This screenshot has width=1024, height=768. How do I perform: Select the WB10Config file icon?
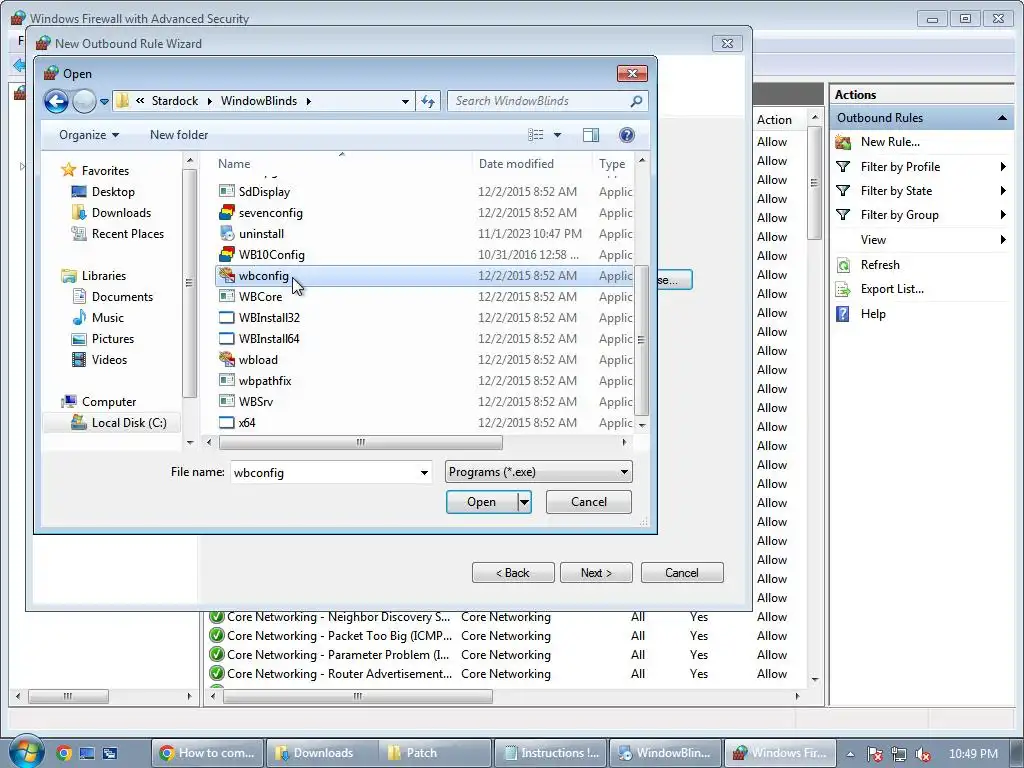pyautogui.click(x=227, y=254)
